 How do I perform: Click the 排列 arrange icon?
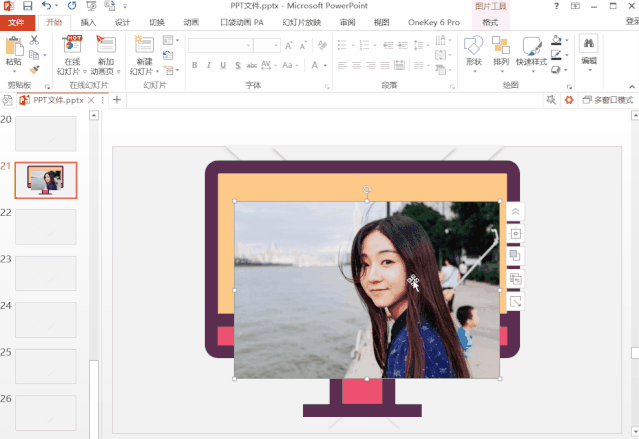pyautogui.click(x=501, y=50)
